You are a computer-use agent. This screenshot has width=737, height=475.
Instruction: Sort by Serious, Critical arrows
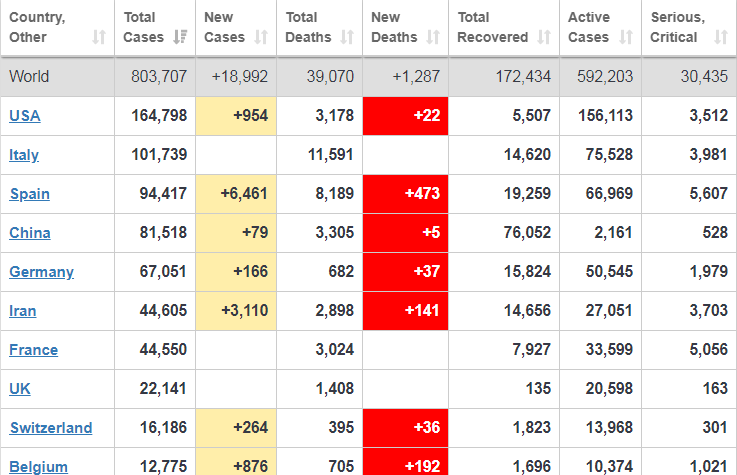point(721,37)
